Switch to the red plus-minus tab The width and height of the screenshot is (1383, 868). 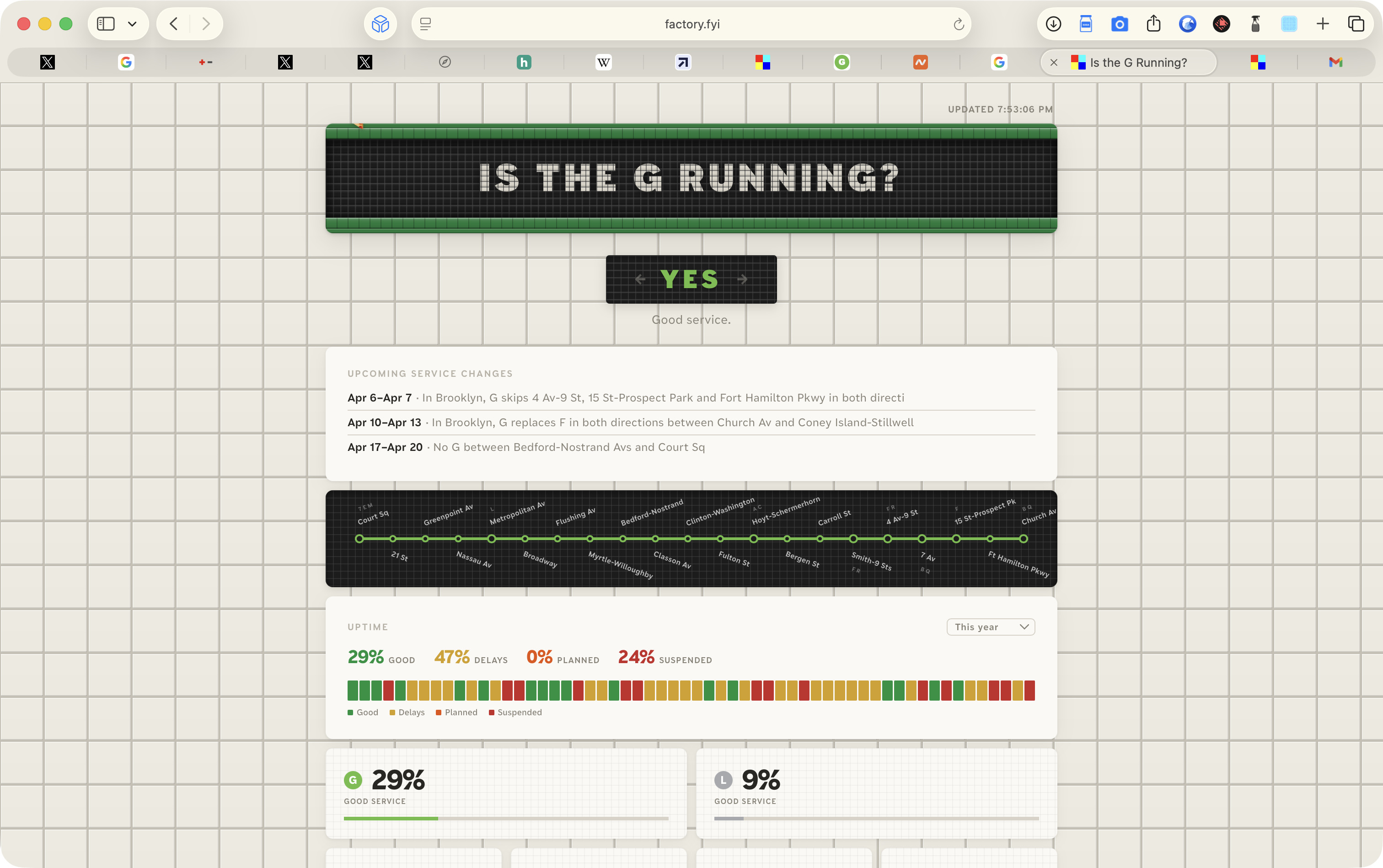click(205, 62)
